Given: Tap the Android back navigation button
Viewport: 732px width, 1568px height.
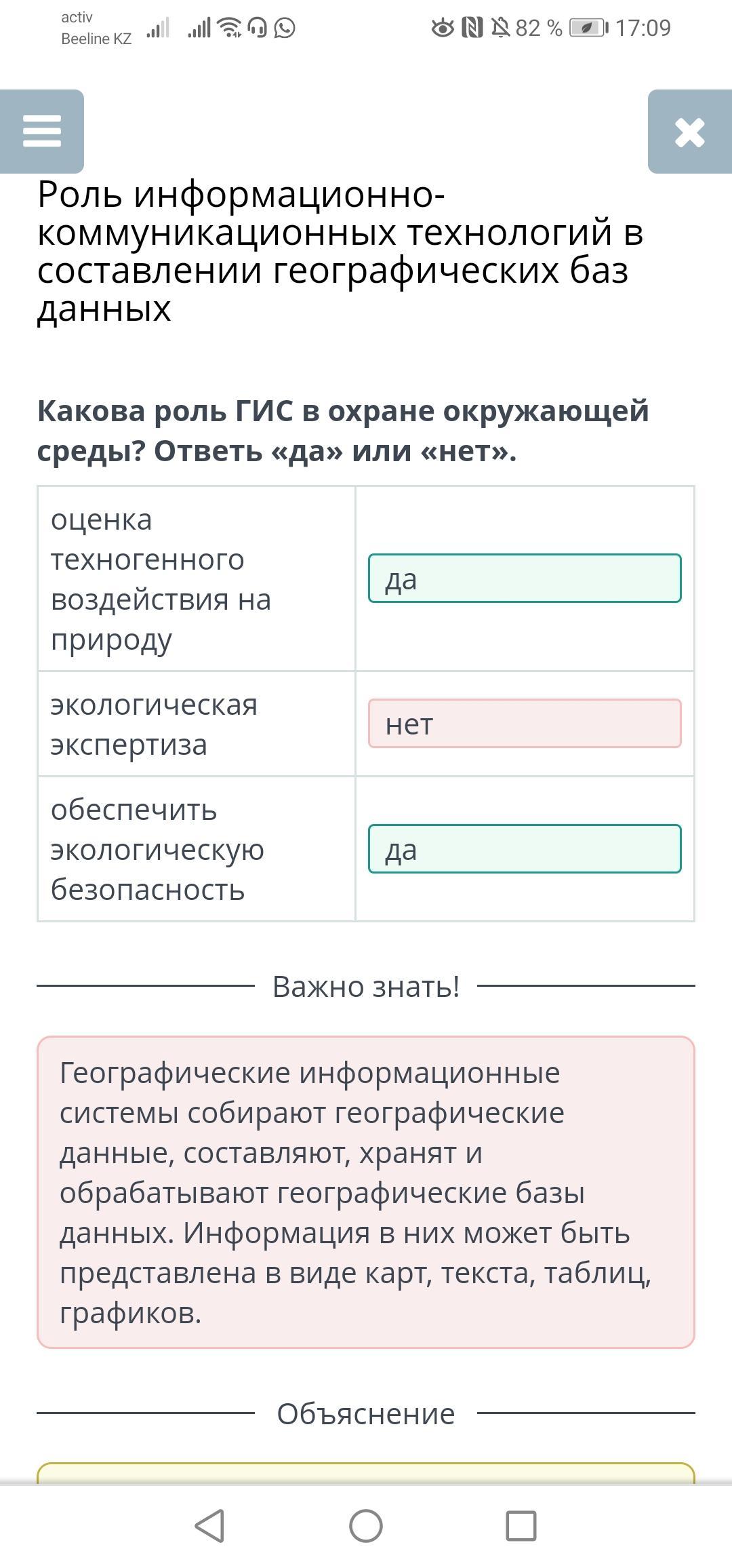Looking at the screenshot, I should pyautogui.click(x=209, y=1526).
